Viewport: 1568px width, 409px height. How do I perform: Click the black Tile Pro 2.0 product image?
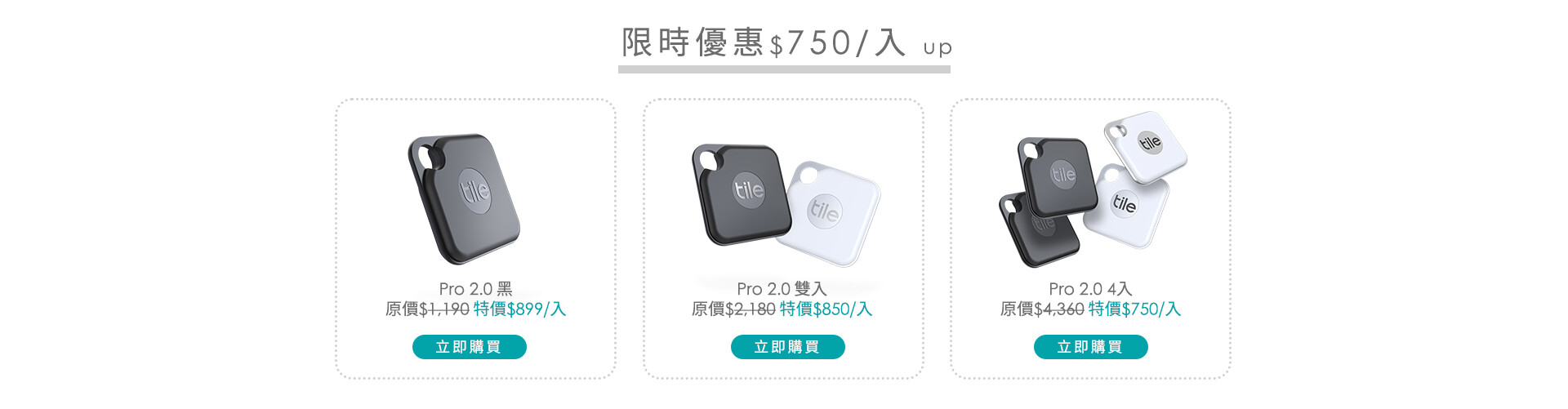point(464,199)
